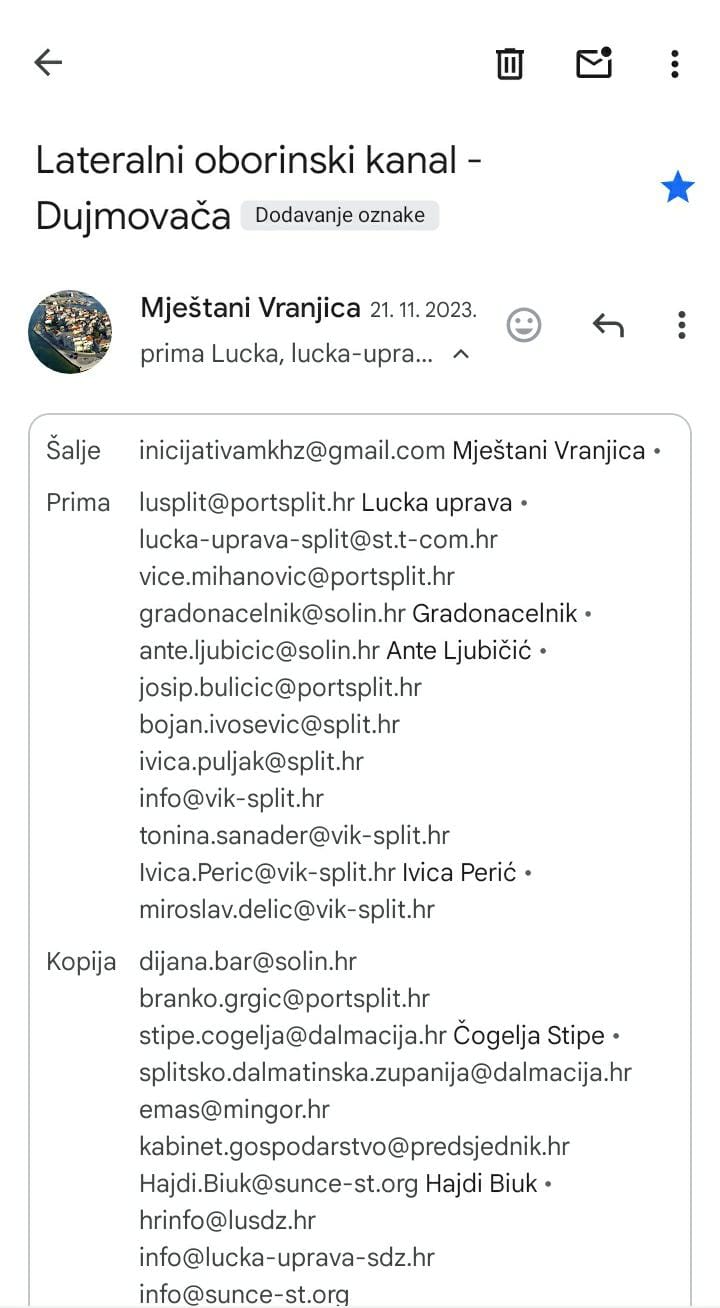Reply using the arrow icon
Image resolution: width=720 pixels, height=1308 pixels.
tap(608, 325)
